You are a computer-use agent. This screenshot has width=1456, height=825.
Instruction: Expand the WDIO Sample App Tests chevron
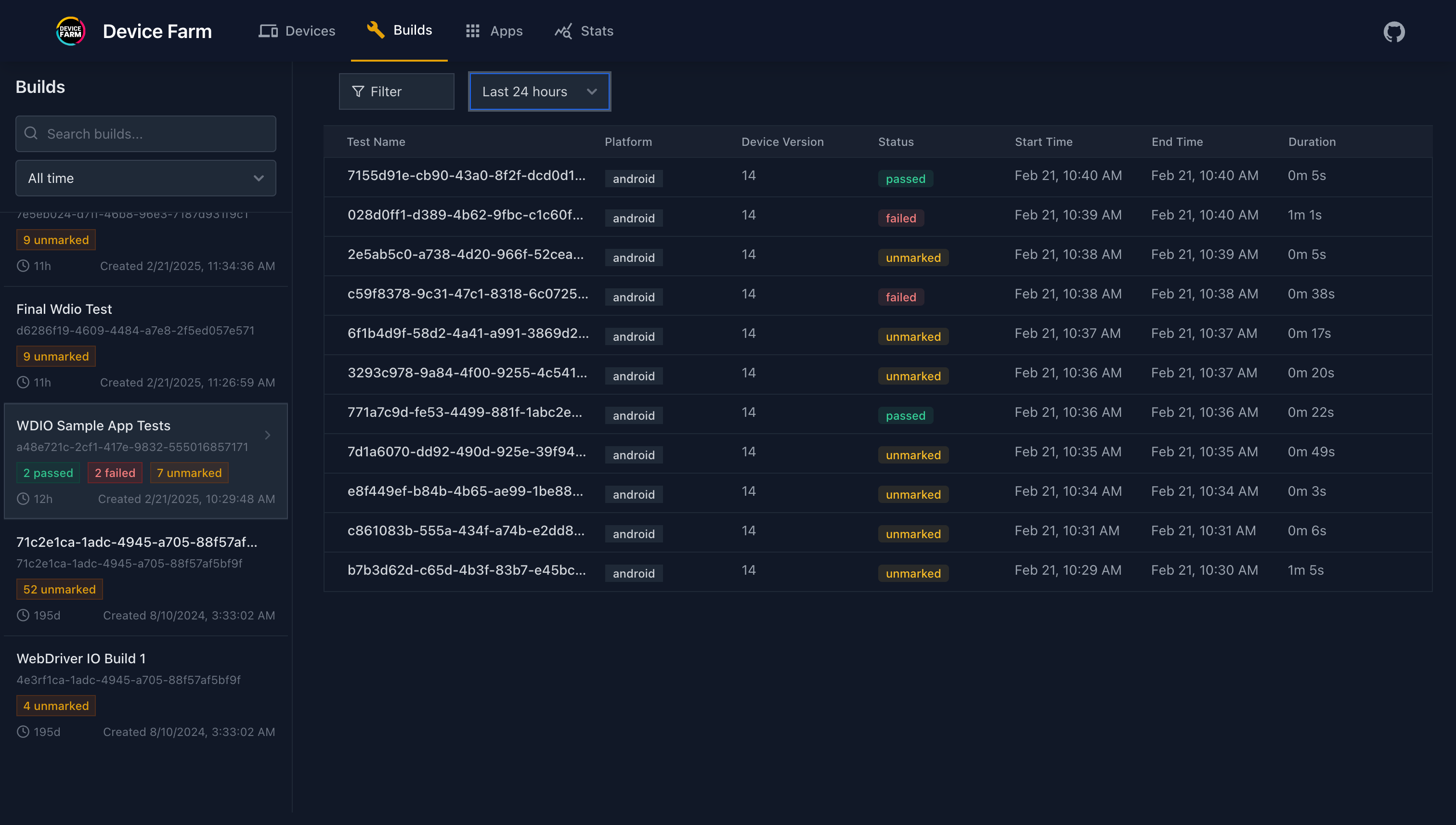point(268,435)
